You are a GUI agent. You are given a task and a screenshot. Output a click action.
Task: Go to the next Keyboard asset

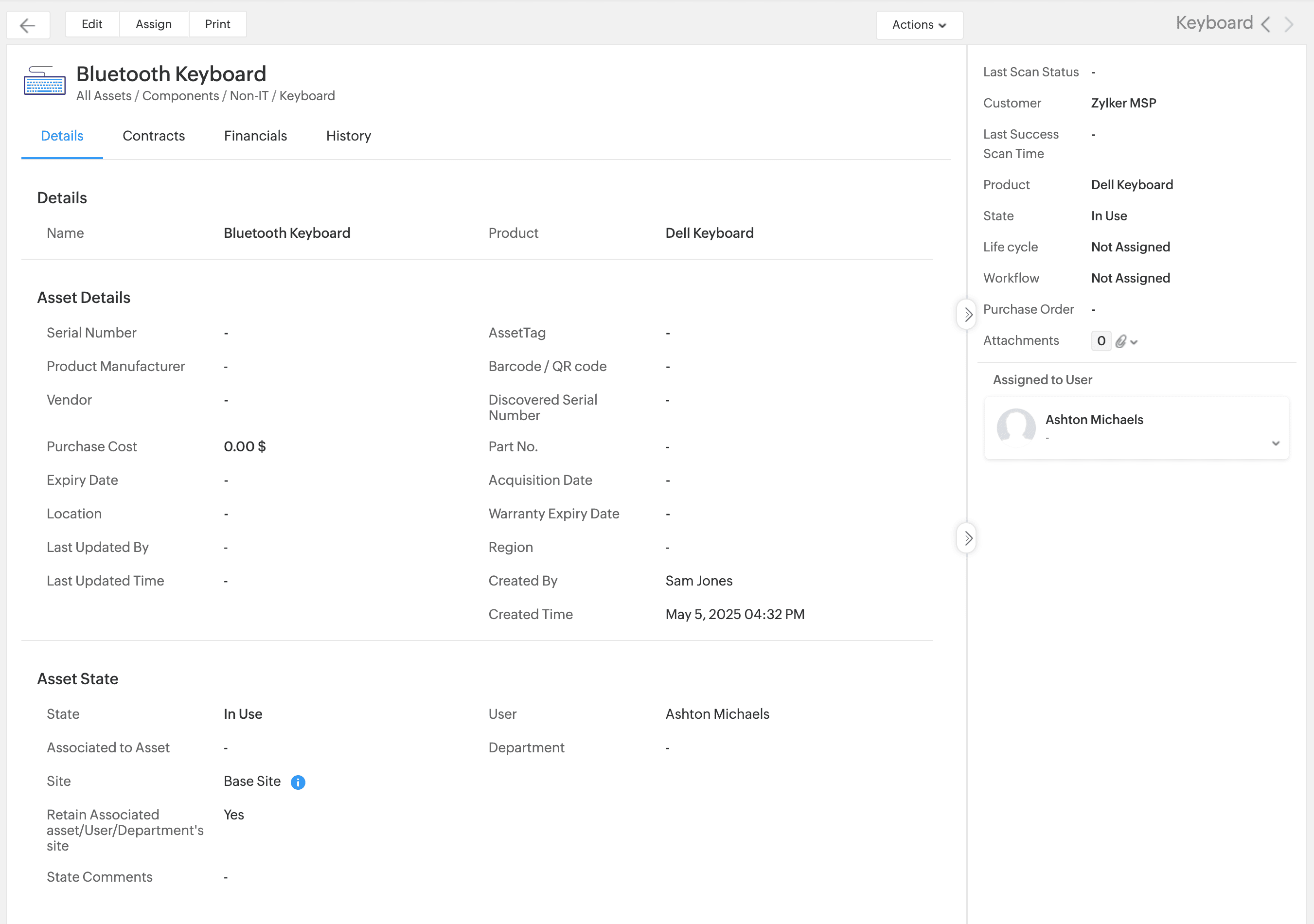coord(1289,25)
